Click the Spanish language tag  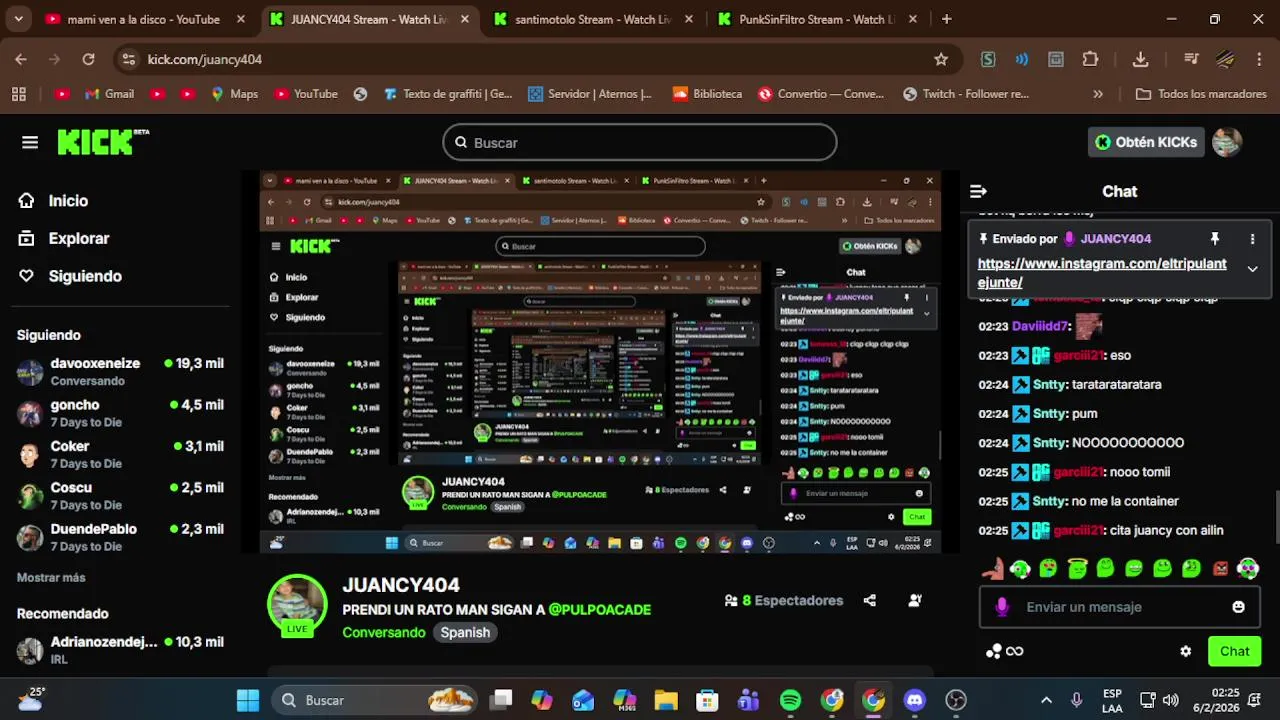[x=465, y=632]
